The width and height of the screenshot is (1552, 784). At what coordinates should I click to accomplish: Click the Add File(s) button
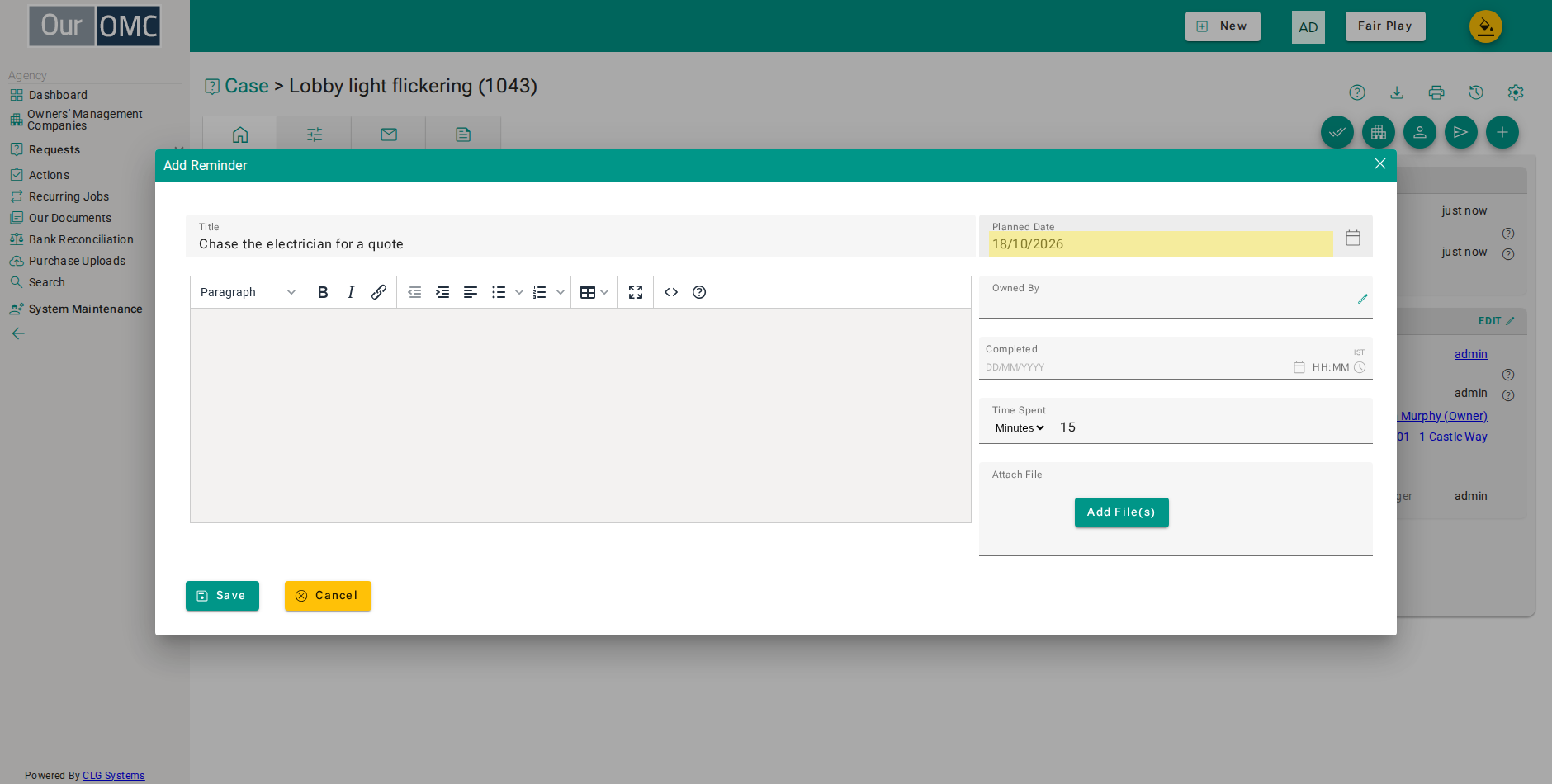1121,512
